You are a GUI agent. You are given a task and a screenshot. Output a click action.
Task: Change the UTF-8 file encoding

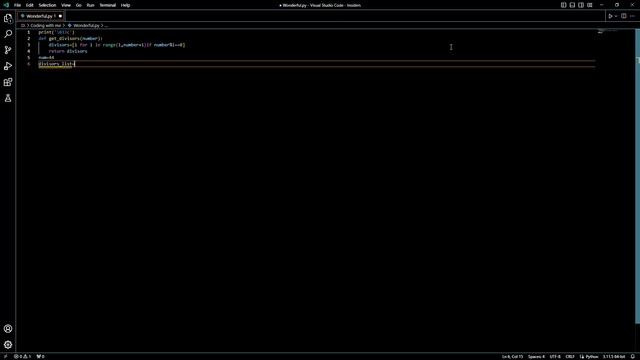click(555, 356)
